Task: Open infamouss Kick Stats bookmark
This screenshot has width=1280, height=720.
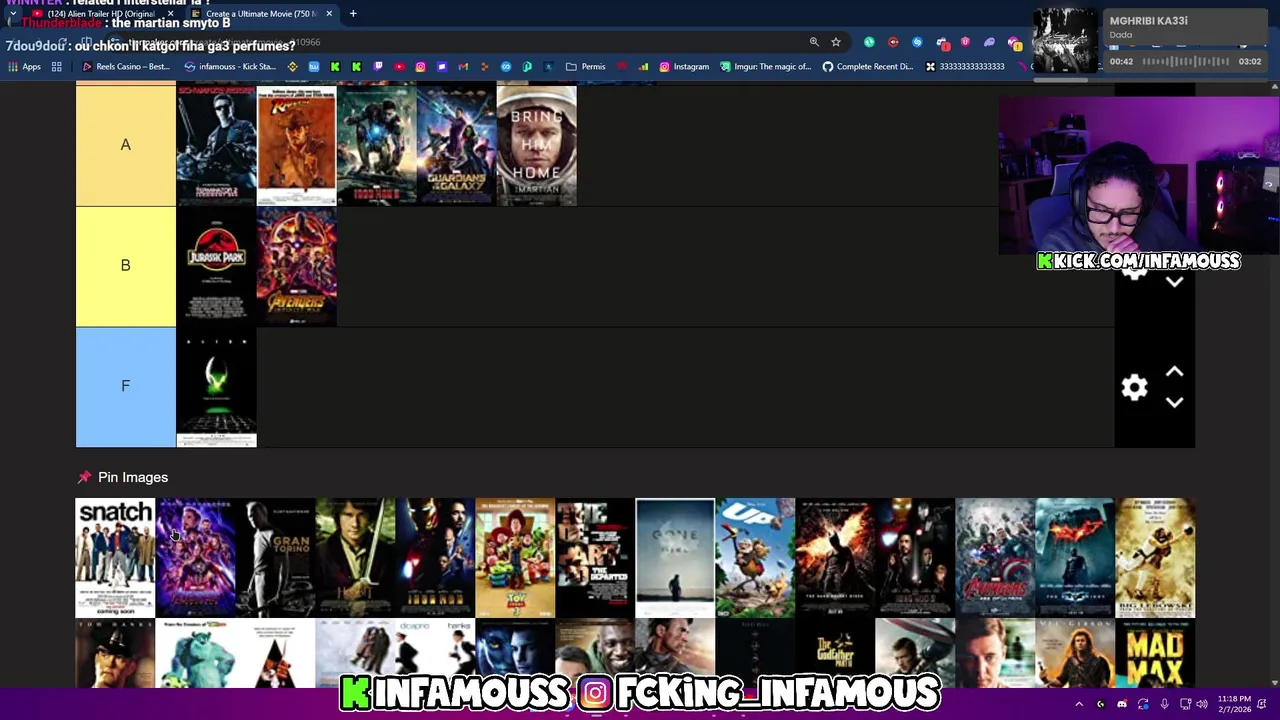Action: click(230, 67)
